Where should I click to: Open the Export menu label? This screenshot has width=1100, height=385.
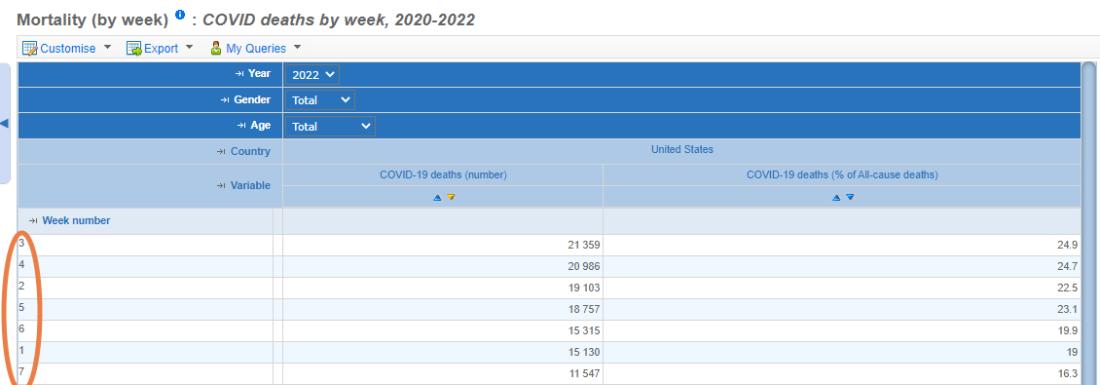click(x=161, y=48)
